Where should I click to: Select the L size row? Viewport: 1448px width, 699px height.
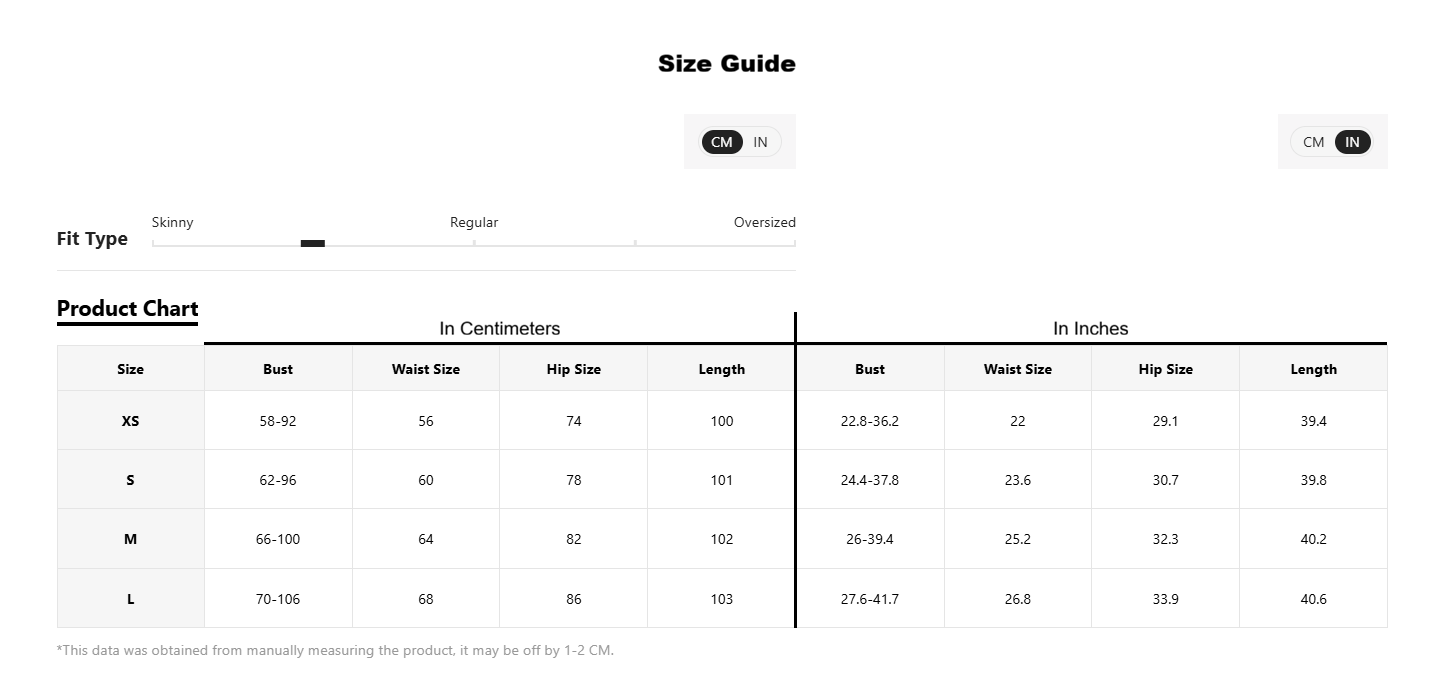[722, 599]
